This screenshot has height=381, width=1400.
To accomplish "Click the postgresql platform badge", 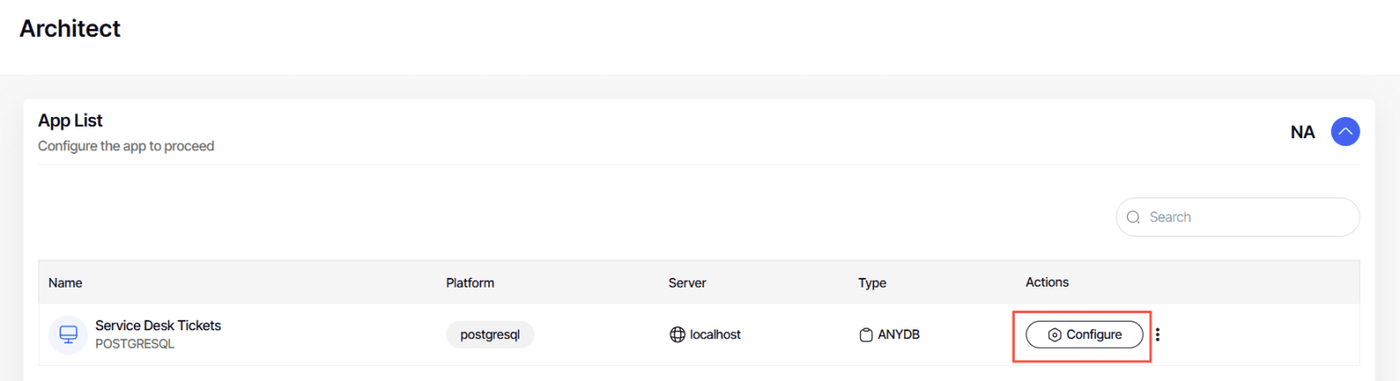I will (490, 335).
